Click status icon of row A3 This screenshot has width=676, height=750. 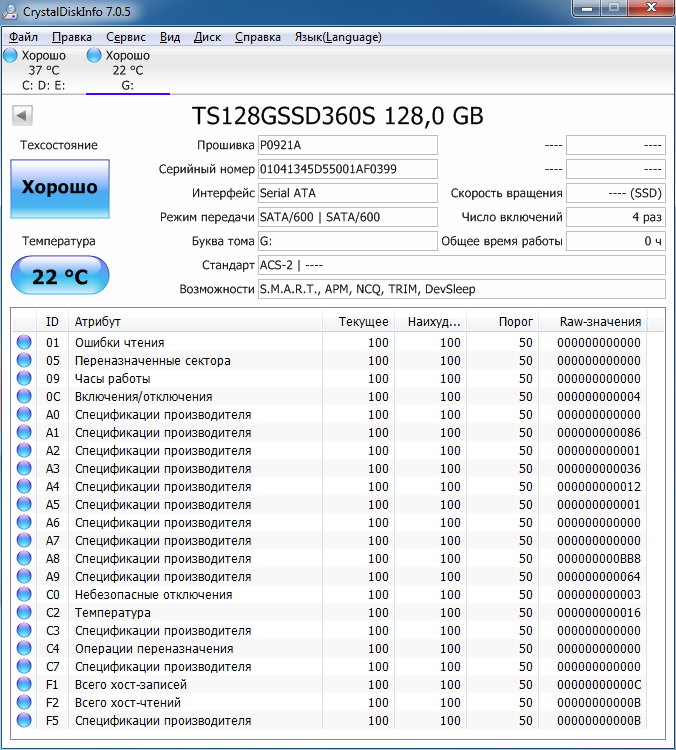pyautogui.click(x=24, y=468)
